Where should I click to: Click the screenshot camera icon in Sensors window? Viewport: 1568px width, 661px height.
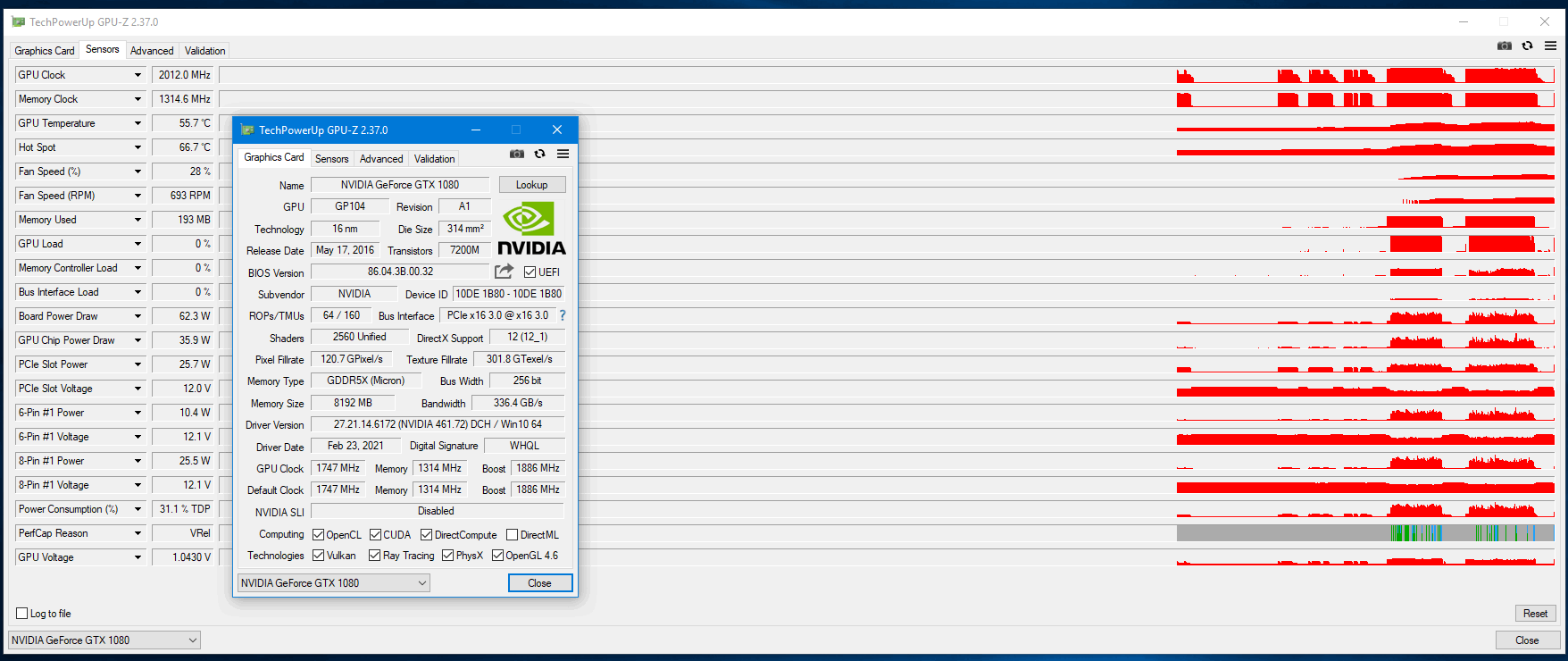(x=1505, y=46)
